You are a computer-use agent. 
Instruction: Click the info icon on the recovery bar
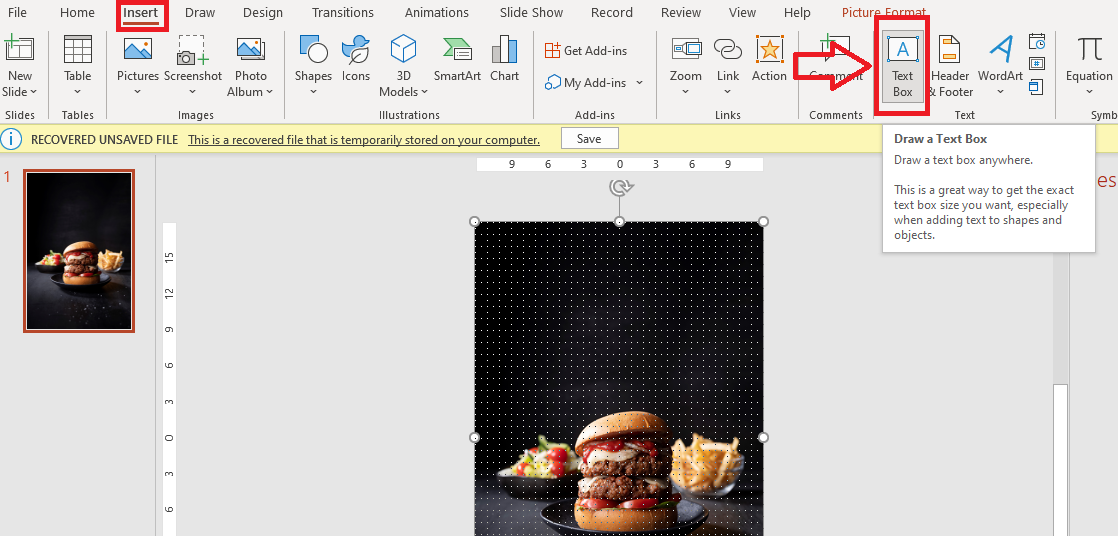tap(11, 139)
